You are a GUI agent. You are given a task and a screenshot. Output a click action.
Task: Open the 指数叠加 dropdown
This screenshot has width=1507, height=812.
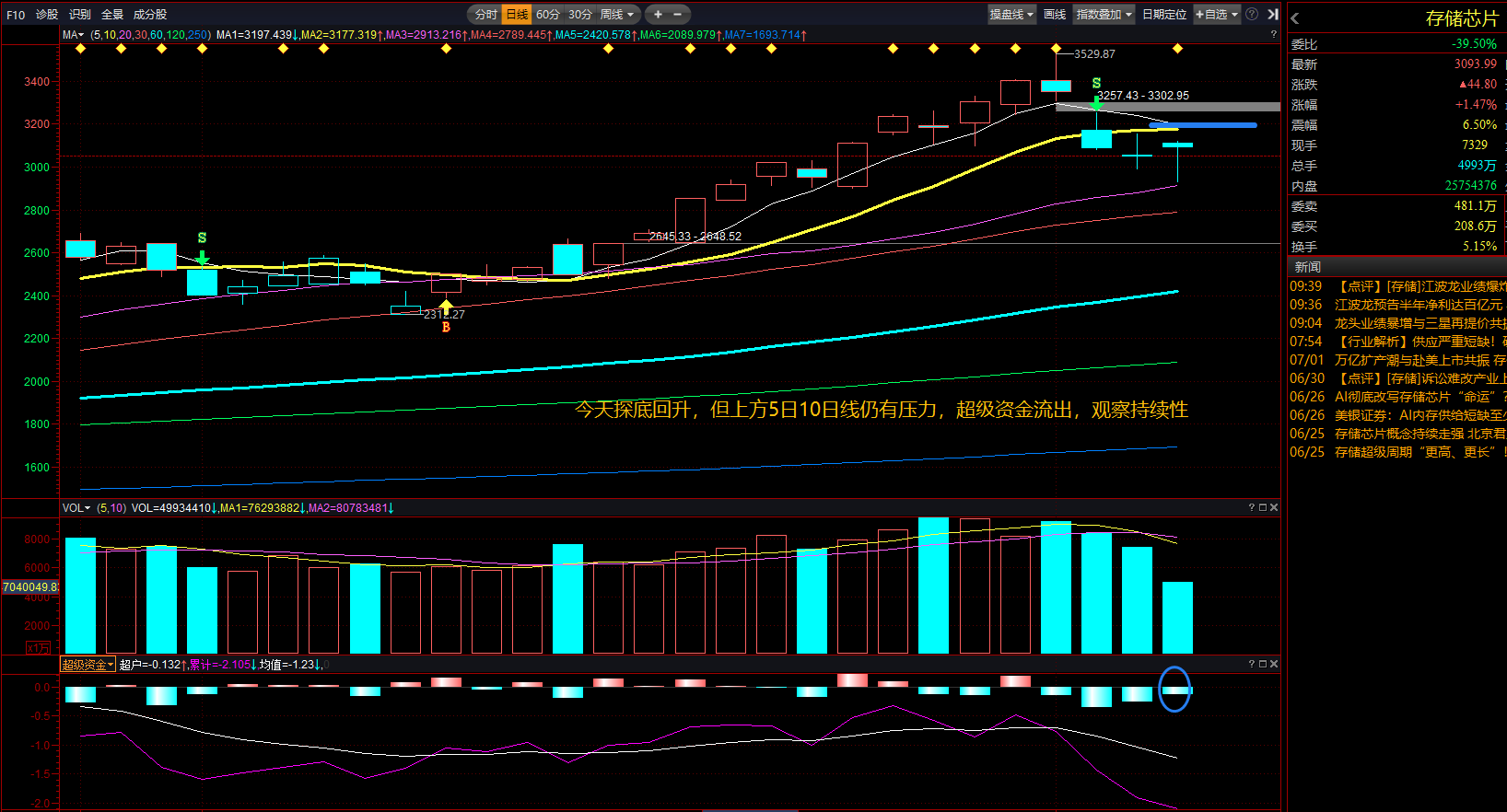click(x=1104, y=15)
